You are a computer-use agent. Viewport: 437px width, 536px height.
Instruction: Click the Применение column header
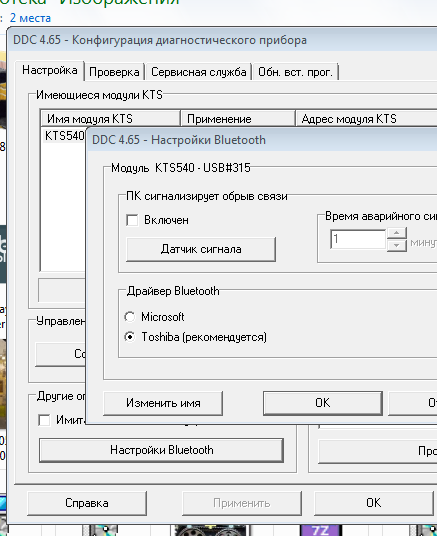coord(238,119)
